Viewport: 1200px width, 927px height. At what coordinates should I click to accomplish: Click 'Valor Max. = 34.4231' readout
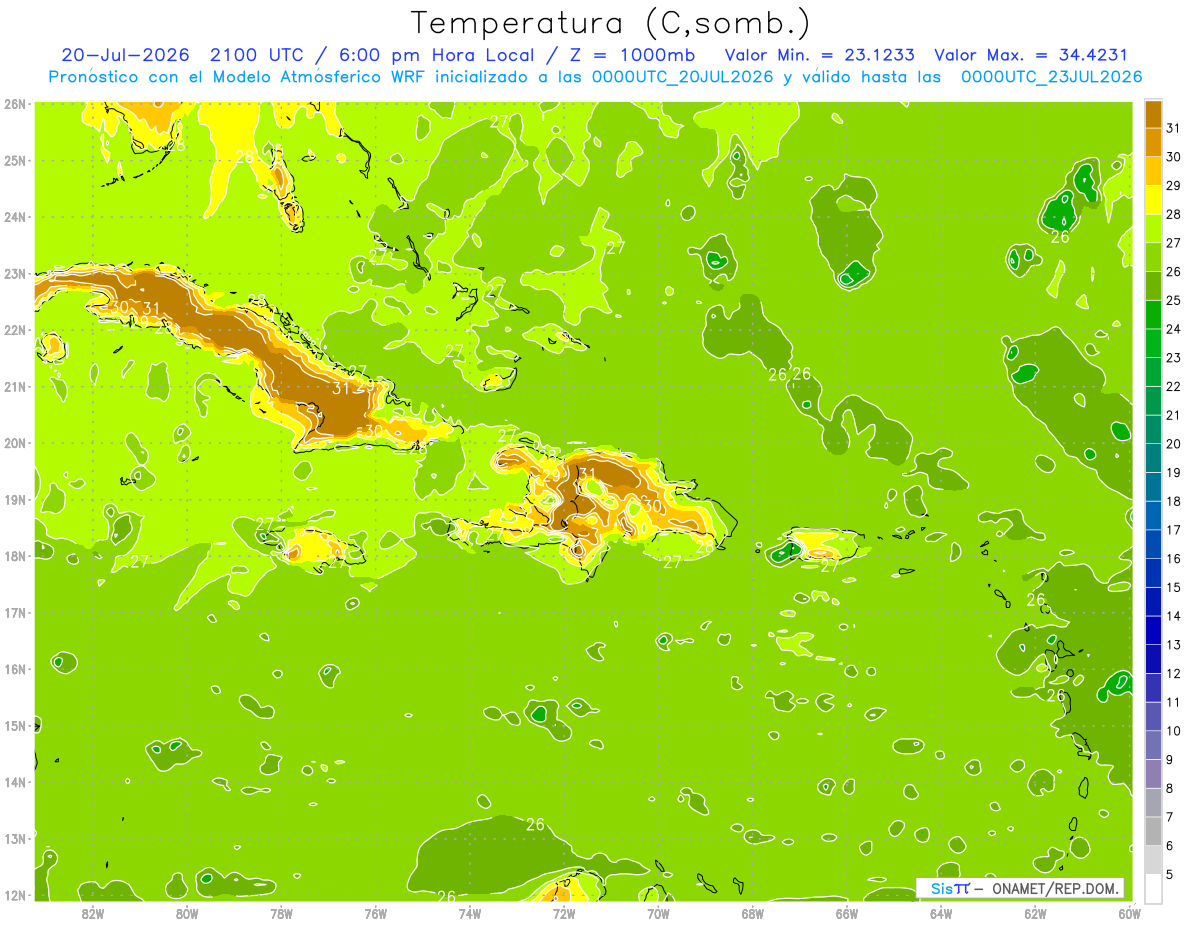[x=1030, y=55]
